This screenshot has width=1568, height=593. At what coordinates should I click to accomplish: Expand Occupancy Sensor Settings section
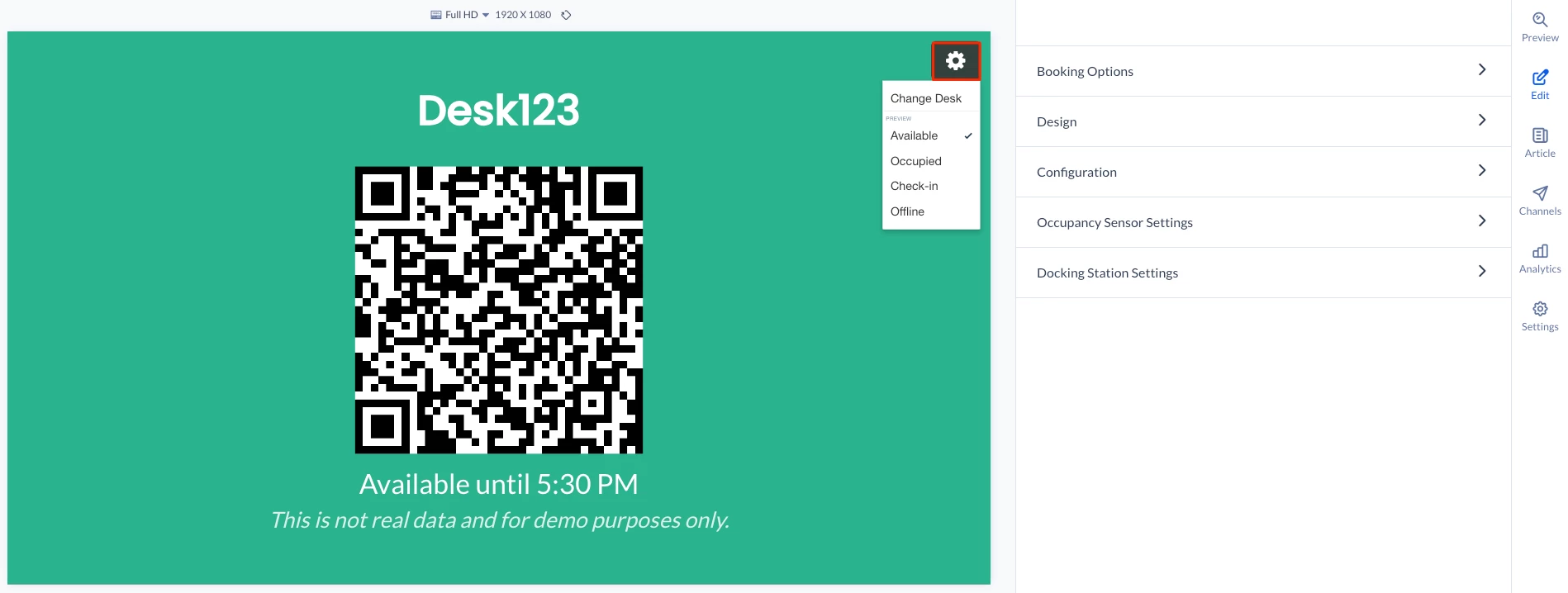point(1263,222)
